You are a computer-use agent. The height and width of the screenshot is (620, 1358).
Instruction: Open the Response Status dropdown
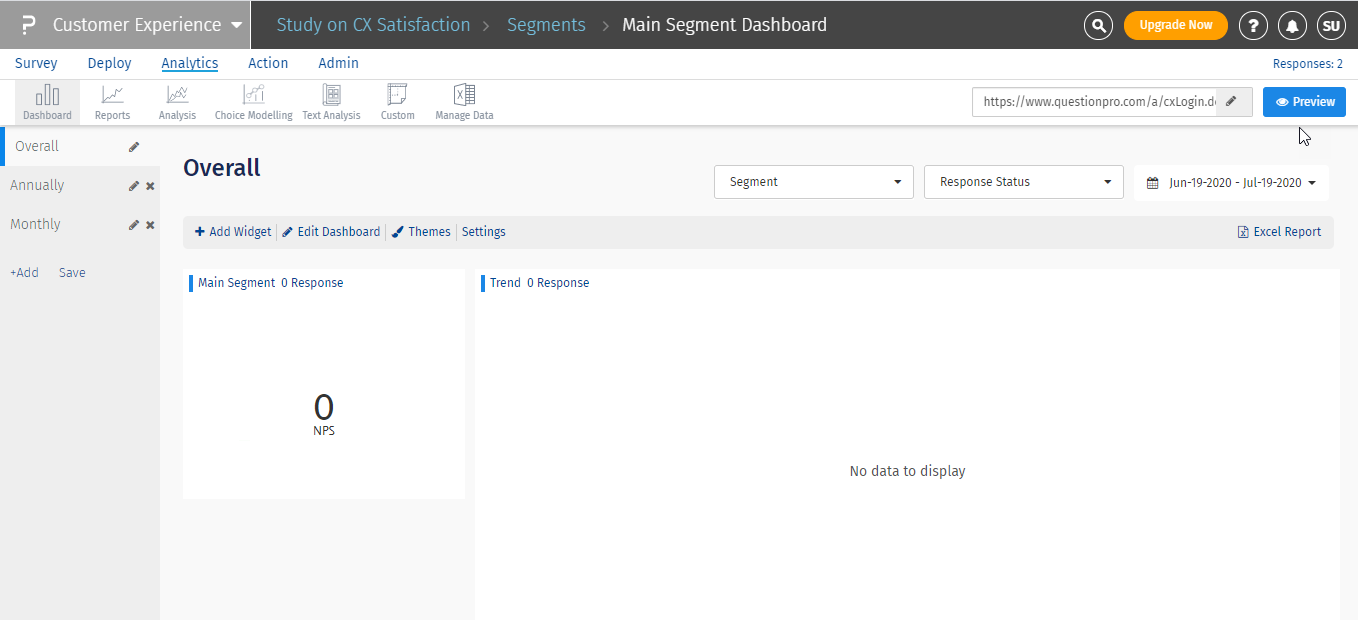tap(1023, 182)
